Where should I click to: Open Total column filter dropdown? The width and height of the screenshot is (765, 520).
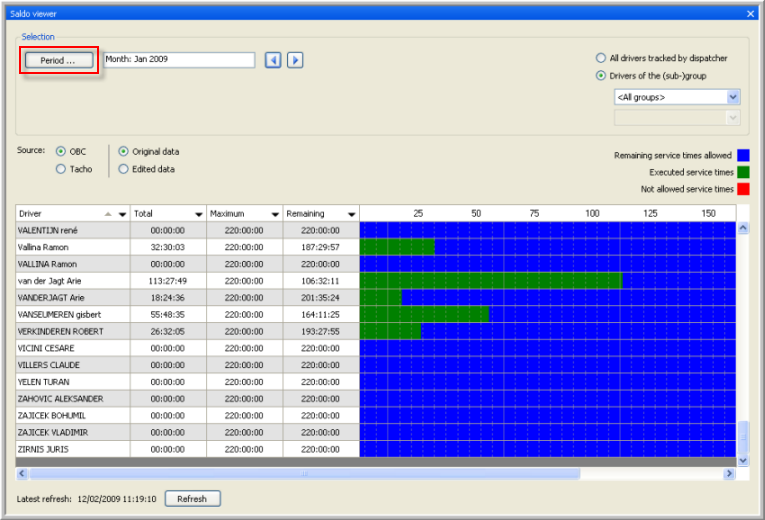198,214
